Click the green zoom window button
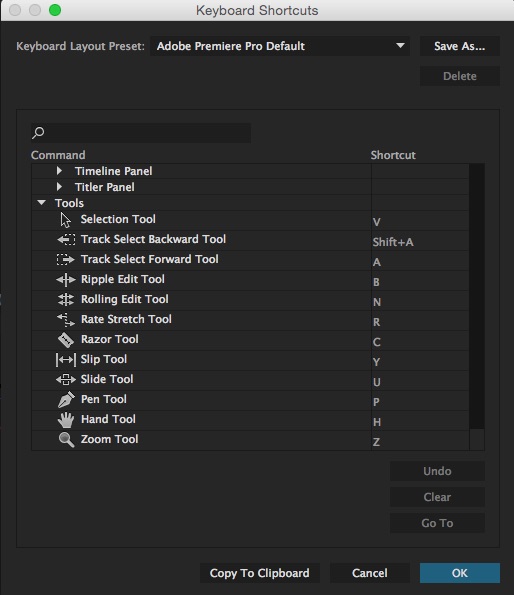The image size is (514, 595). (x=55, y=10)
